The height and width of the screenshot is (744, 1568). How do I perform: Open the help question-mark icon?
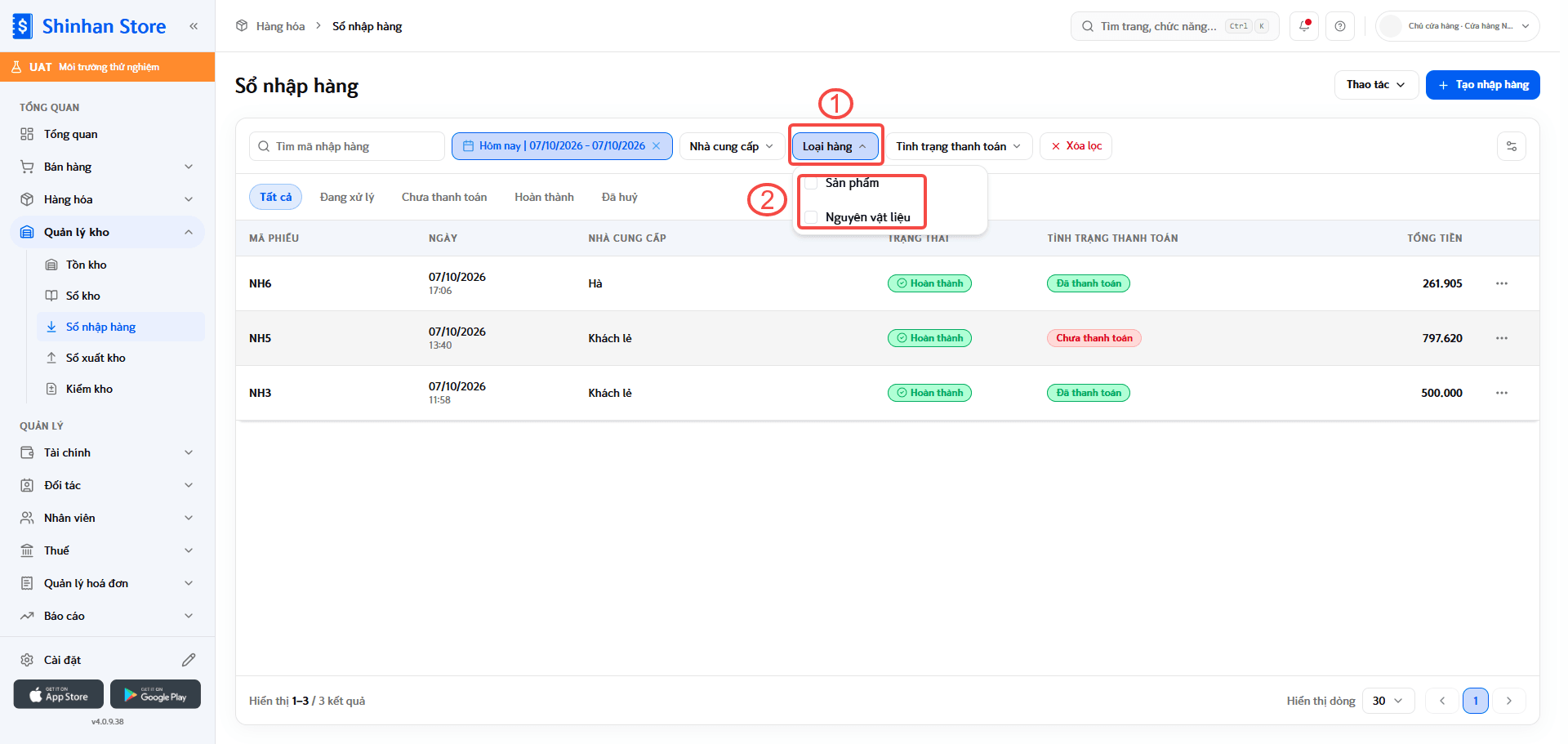(x=1340, y=26)
